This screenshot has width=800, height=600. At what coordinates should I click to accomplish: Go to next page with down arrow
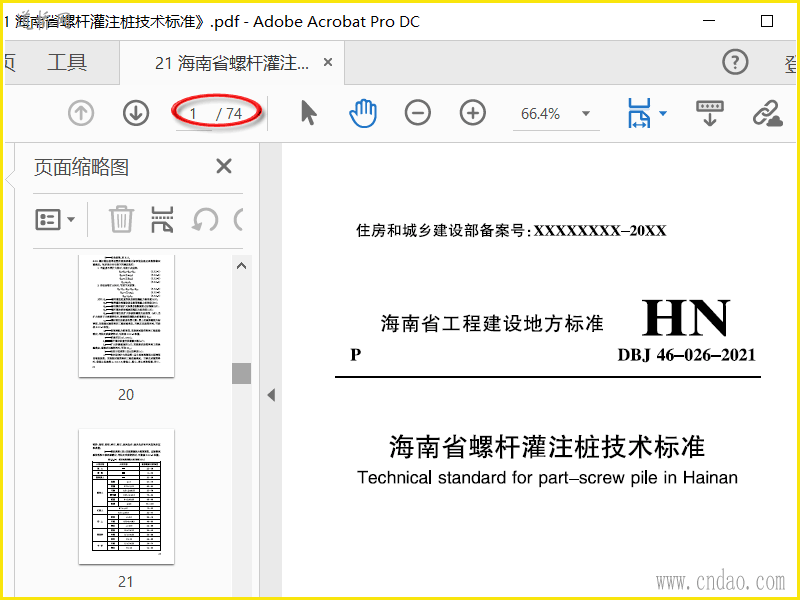(136, 113)
